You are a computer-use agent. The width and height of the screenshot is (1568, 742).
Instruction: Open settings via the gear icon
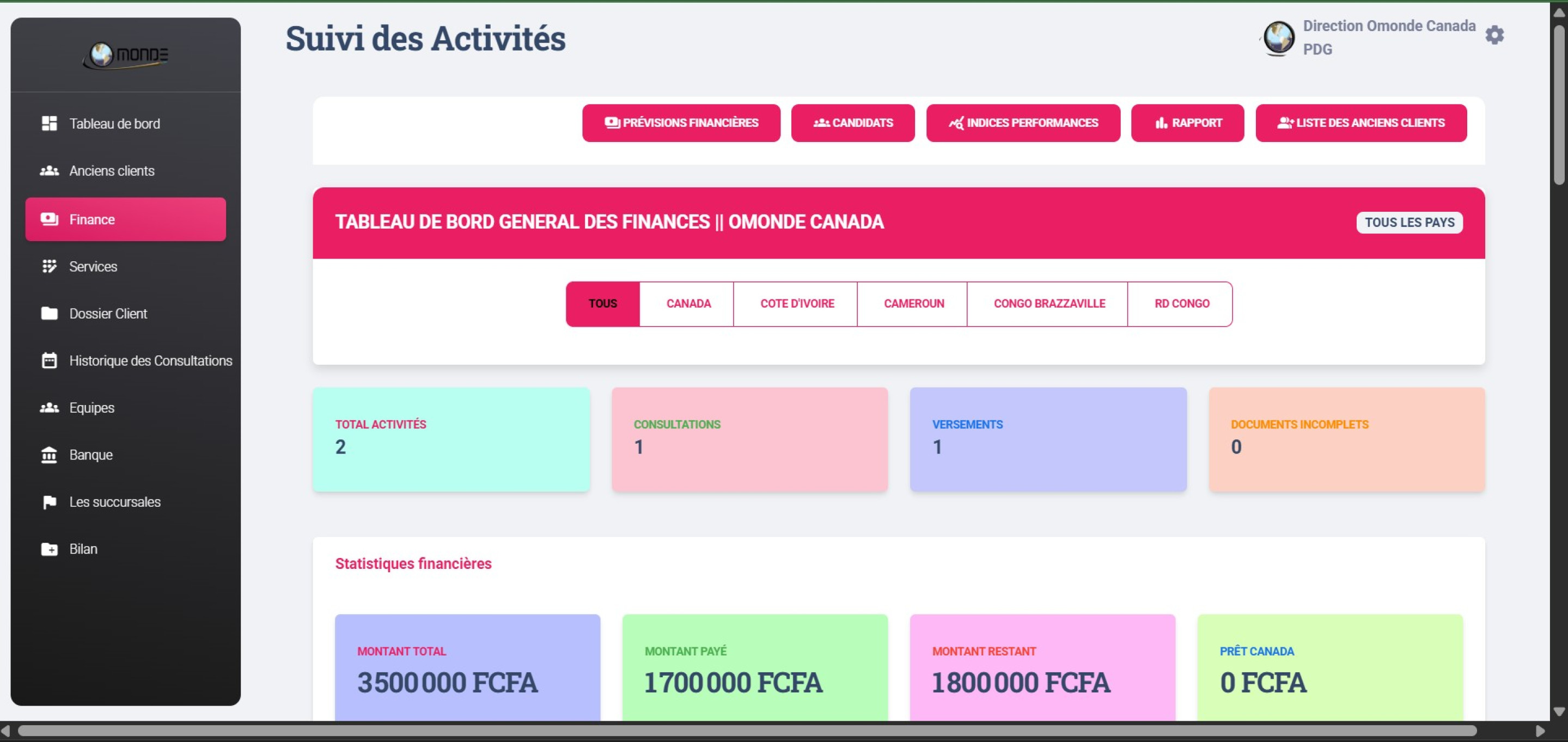(1494, 35)
